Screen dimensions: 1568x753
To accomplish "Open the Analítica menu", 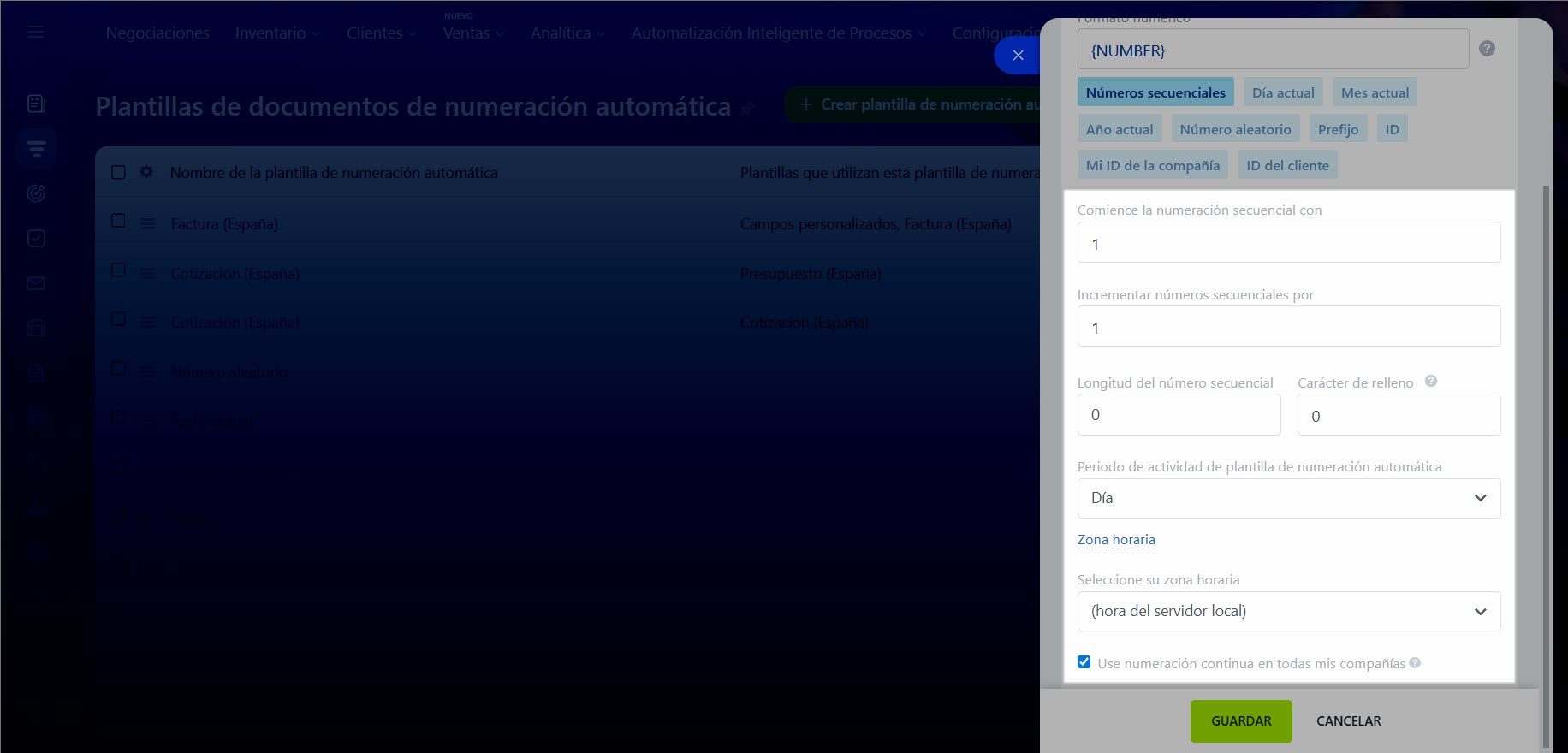I will pyautogui.click(x=567, y=33).
